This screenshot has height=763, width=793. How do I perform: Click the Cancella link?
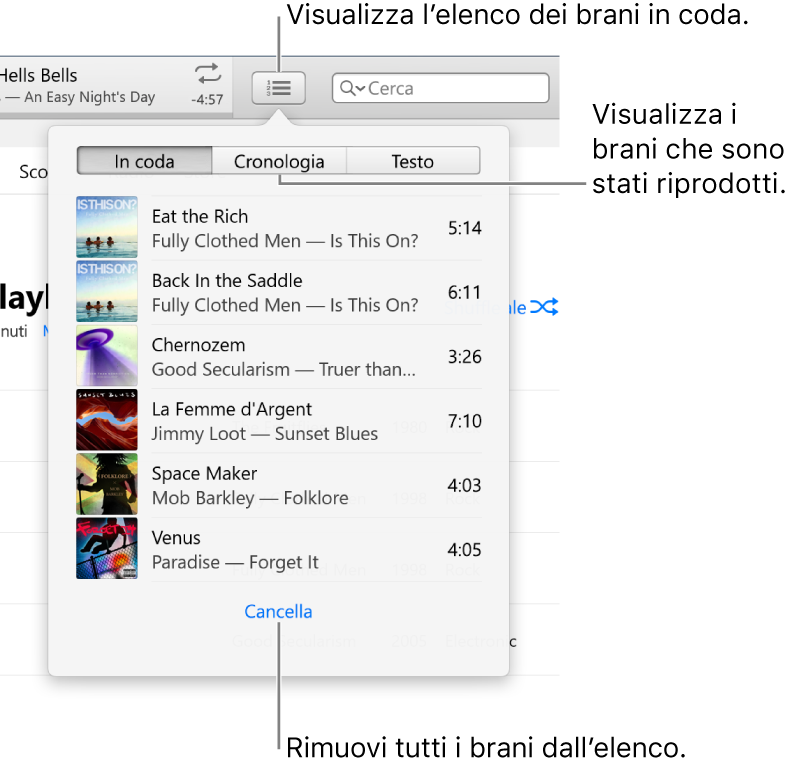(x=278, y=611)
